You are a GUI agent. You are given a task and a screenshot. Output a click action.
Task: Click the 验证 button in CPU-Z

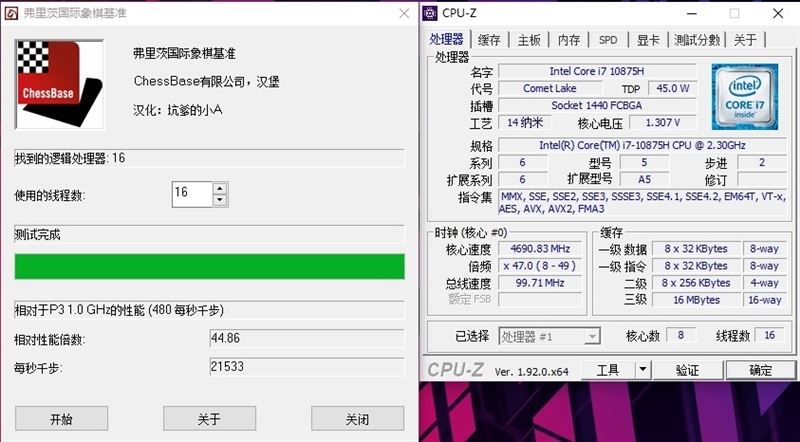click(687, 370)
